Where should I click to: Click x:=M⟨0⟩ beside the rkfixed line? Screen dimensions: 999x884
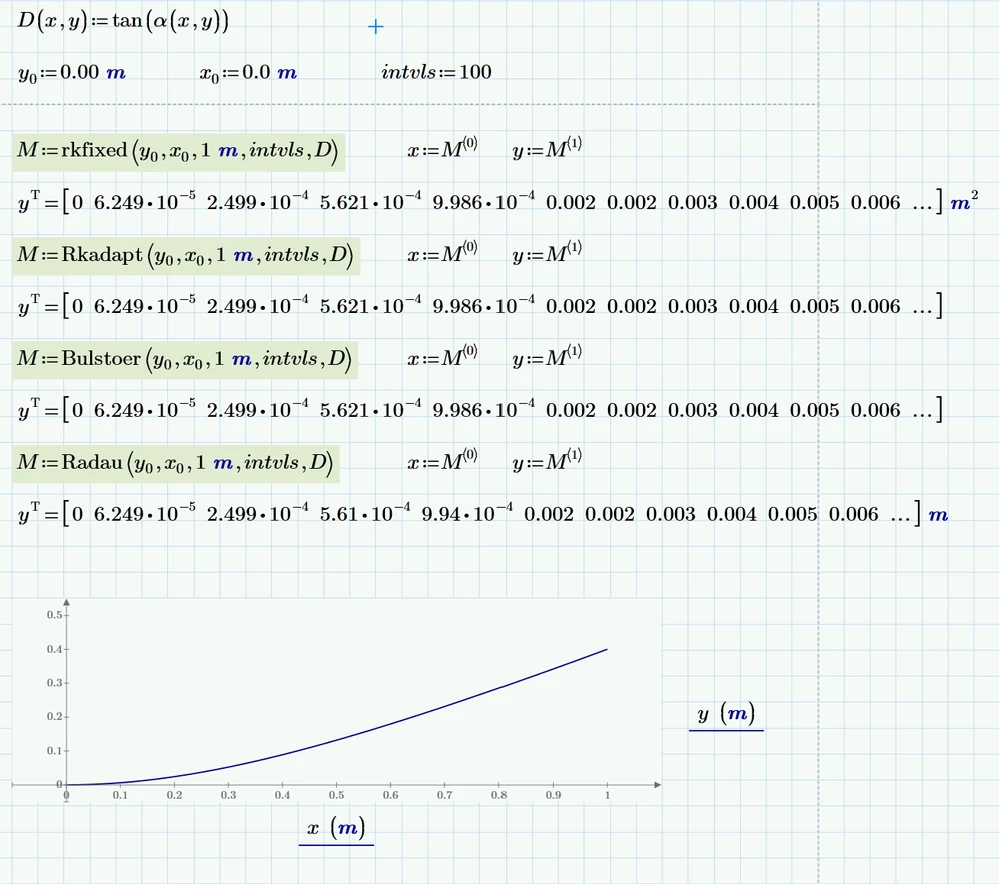point(442,149)
